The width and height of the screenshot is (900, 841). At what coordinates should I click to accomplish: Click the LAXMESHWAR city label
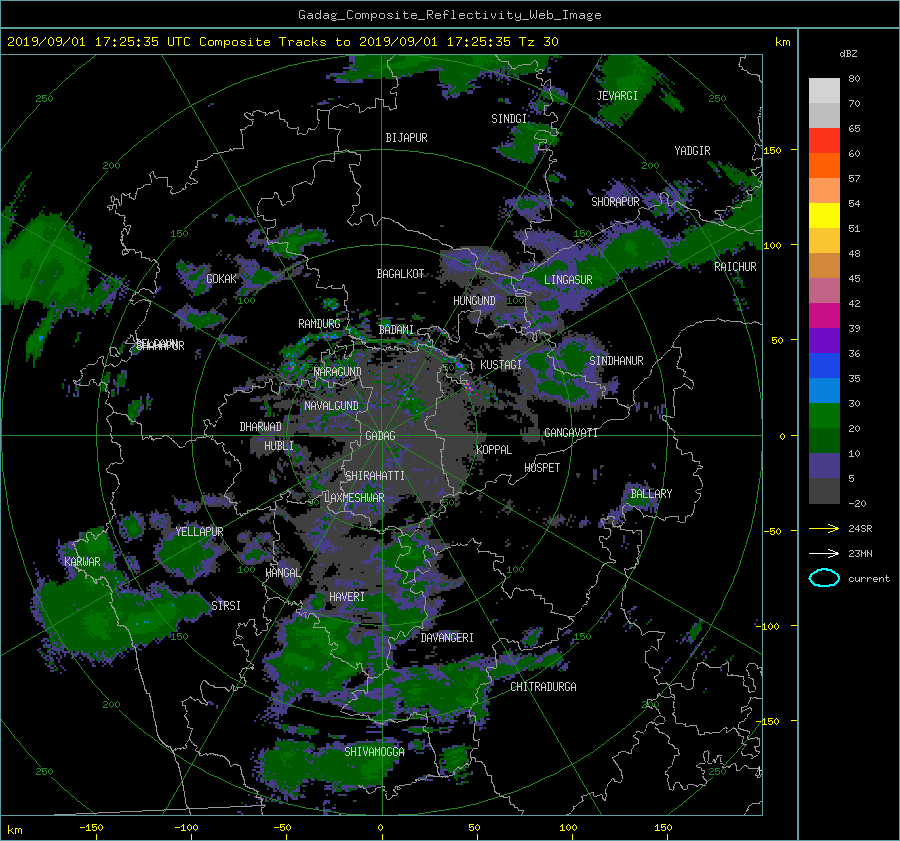click(x=354, y=498)
